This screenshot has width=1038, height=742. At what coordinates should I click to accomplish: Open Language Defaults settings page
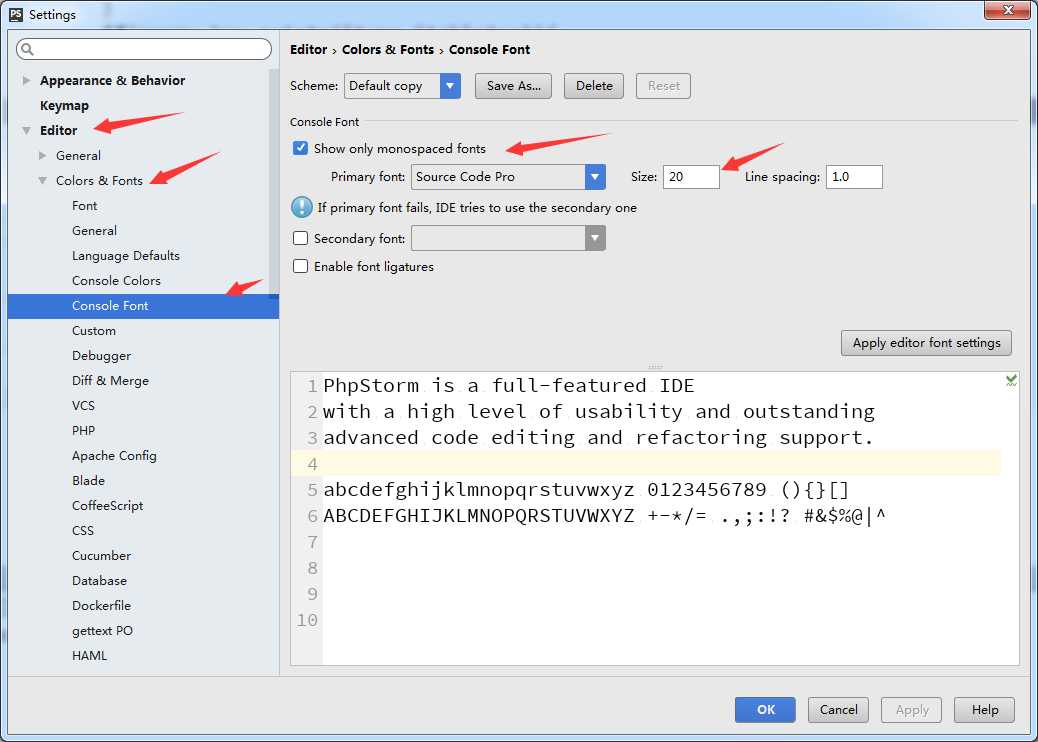[x=126, y=255]
